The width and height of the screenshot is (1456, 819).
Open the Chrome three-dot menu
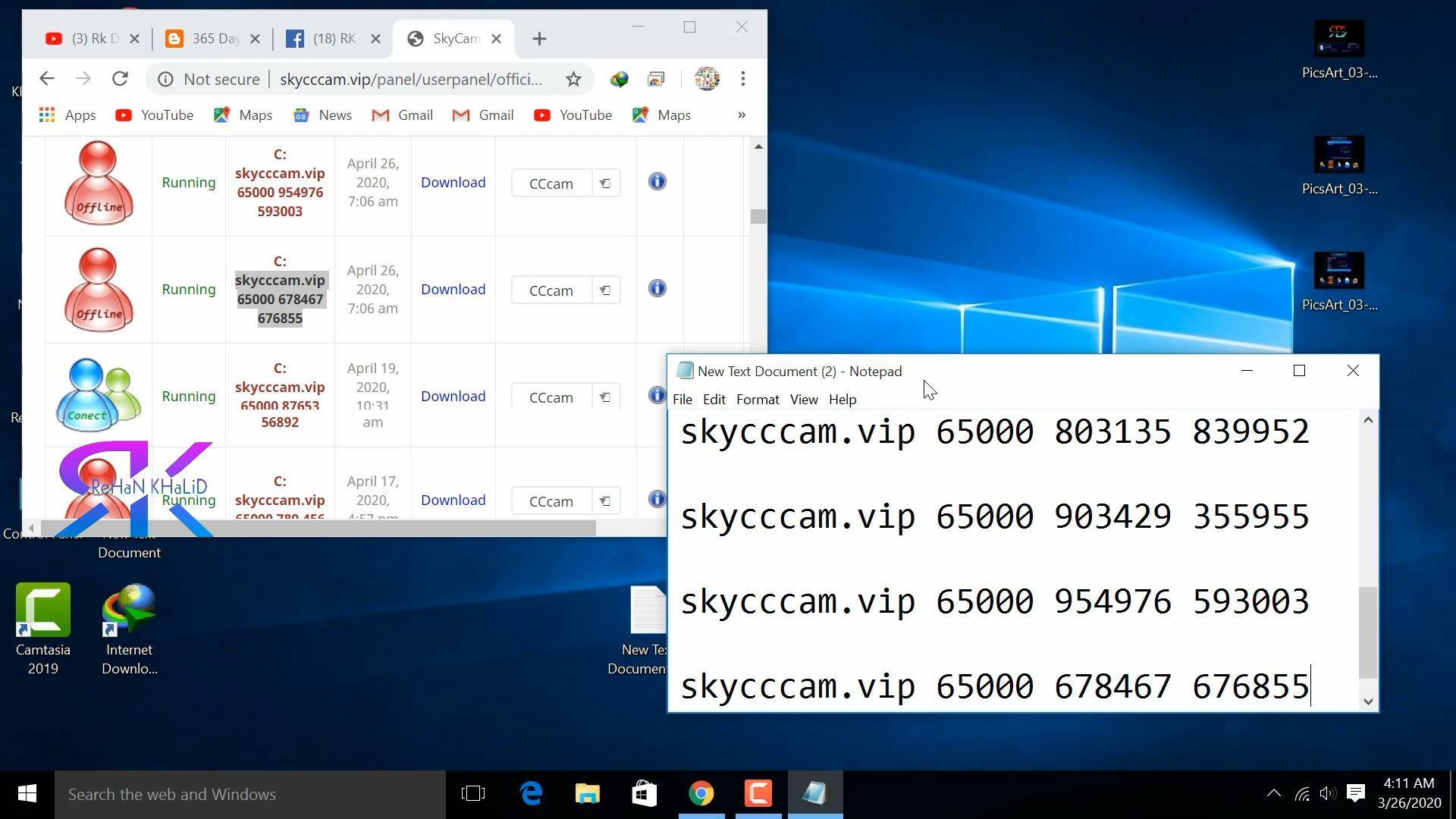pos(743,79)
